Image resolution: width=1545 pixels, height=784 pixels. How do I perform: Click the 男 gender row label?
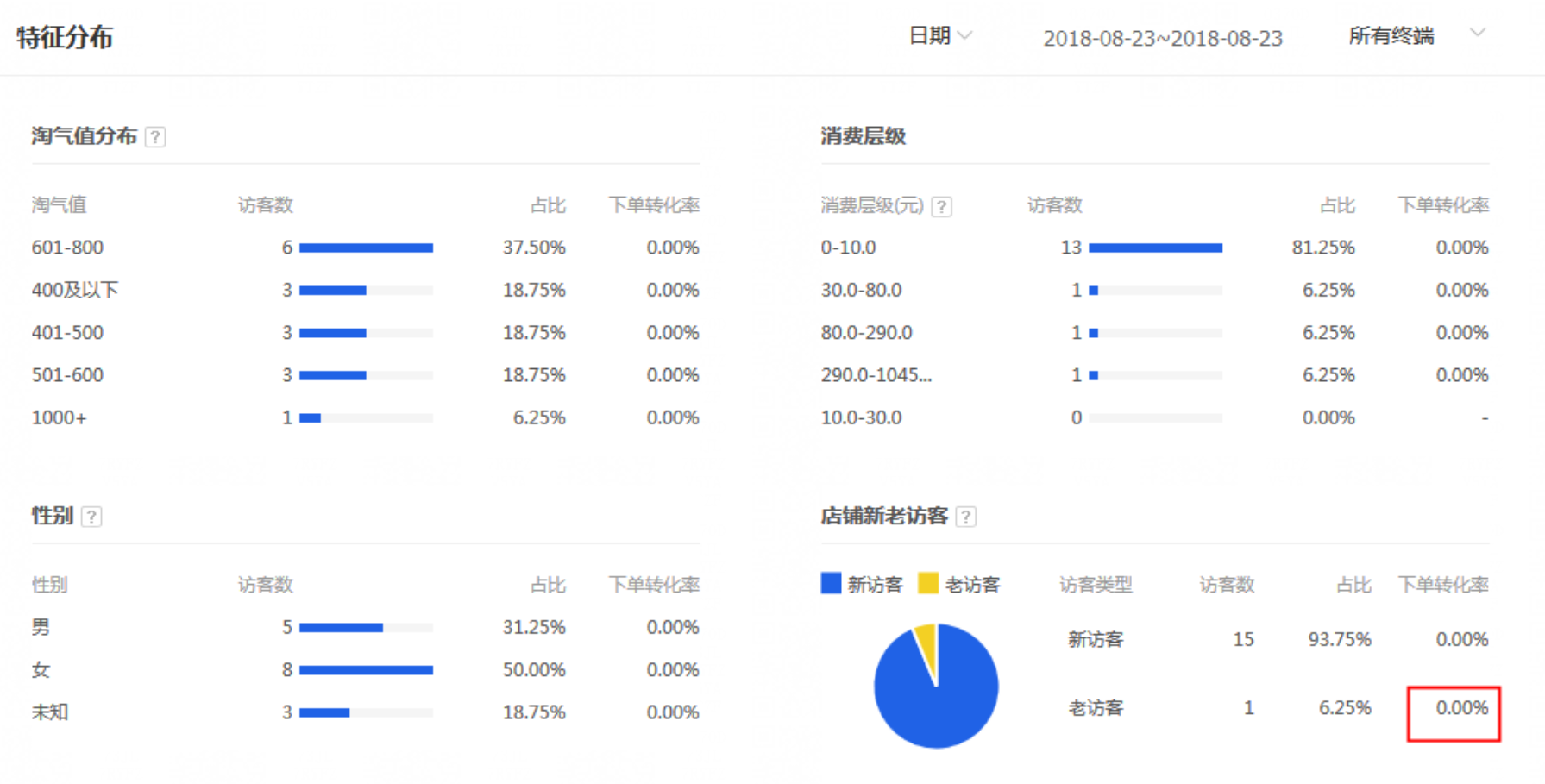tap(41, 628)
